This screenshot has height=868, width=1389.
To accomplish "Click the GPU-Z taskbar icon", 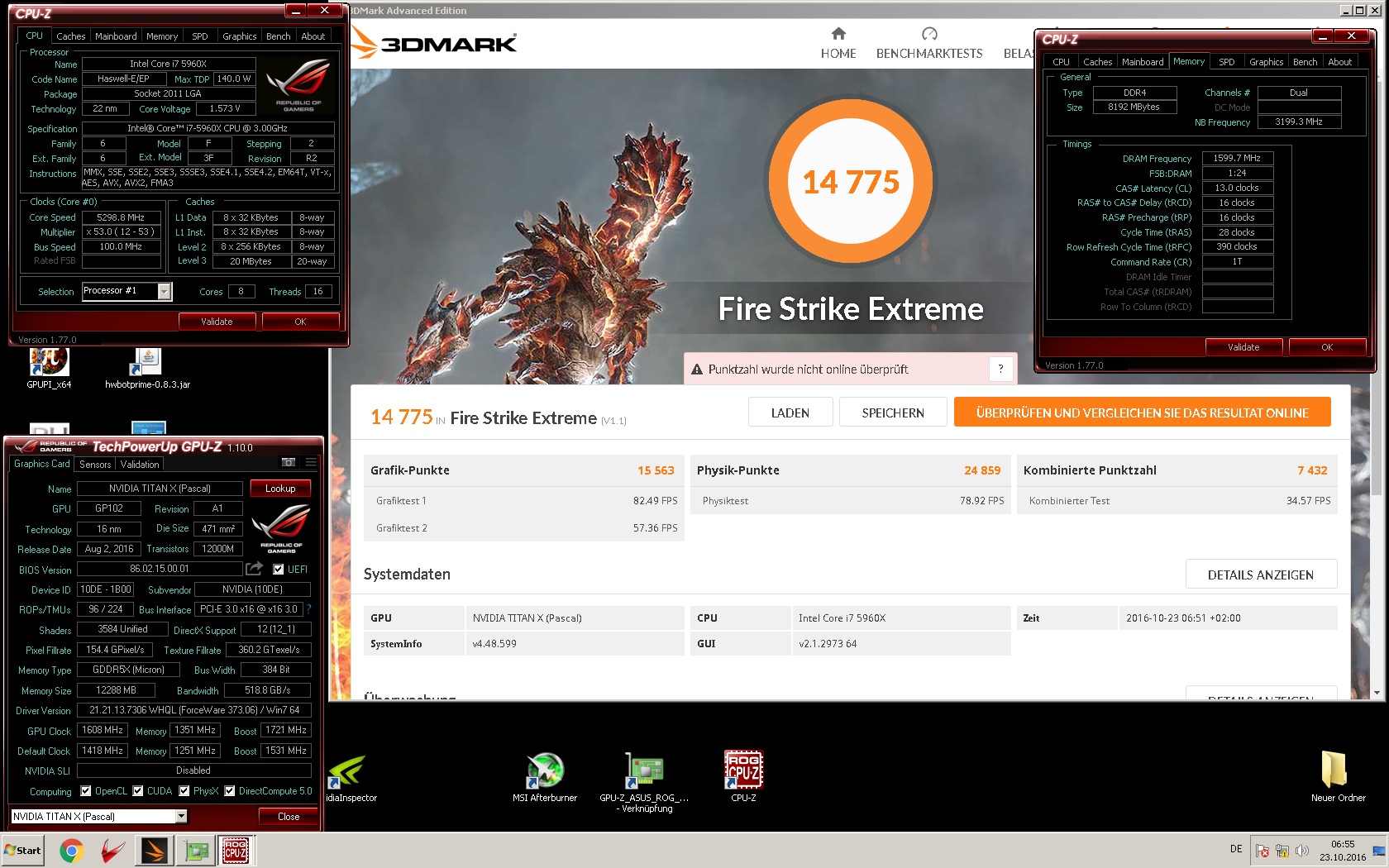I will [196, 850].
